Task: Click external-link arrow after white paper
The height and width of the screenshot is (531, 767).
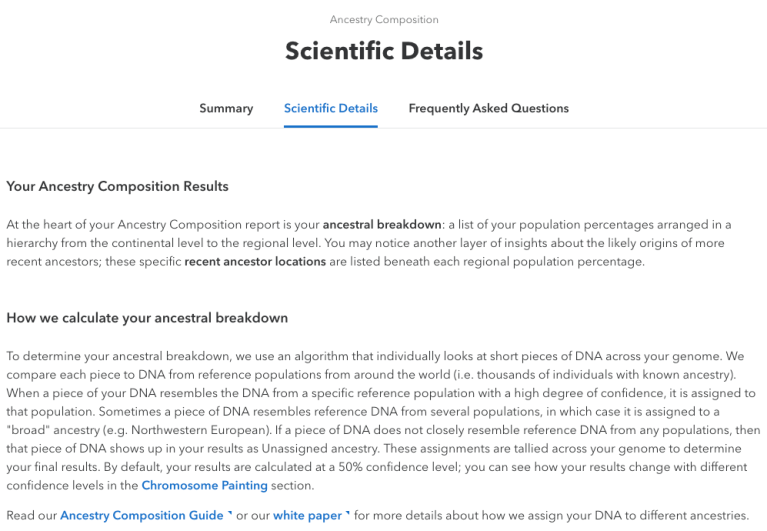Action: pos(348,515)
